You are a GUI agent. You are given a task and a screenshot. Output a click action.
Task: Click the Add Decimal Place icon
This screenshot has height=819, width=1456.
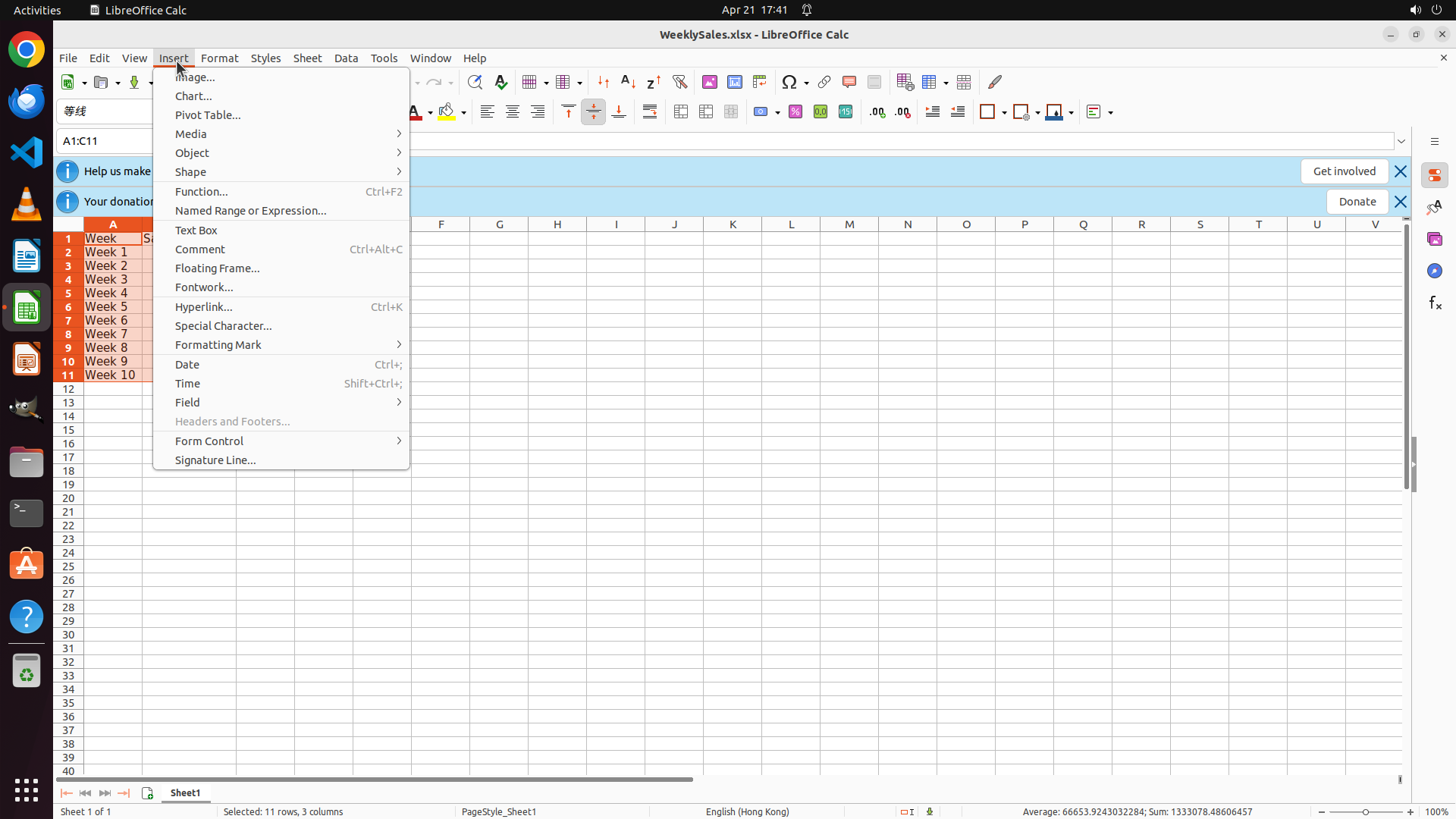pos(877,112)
